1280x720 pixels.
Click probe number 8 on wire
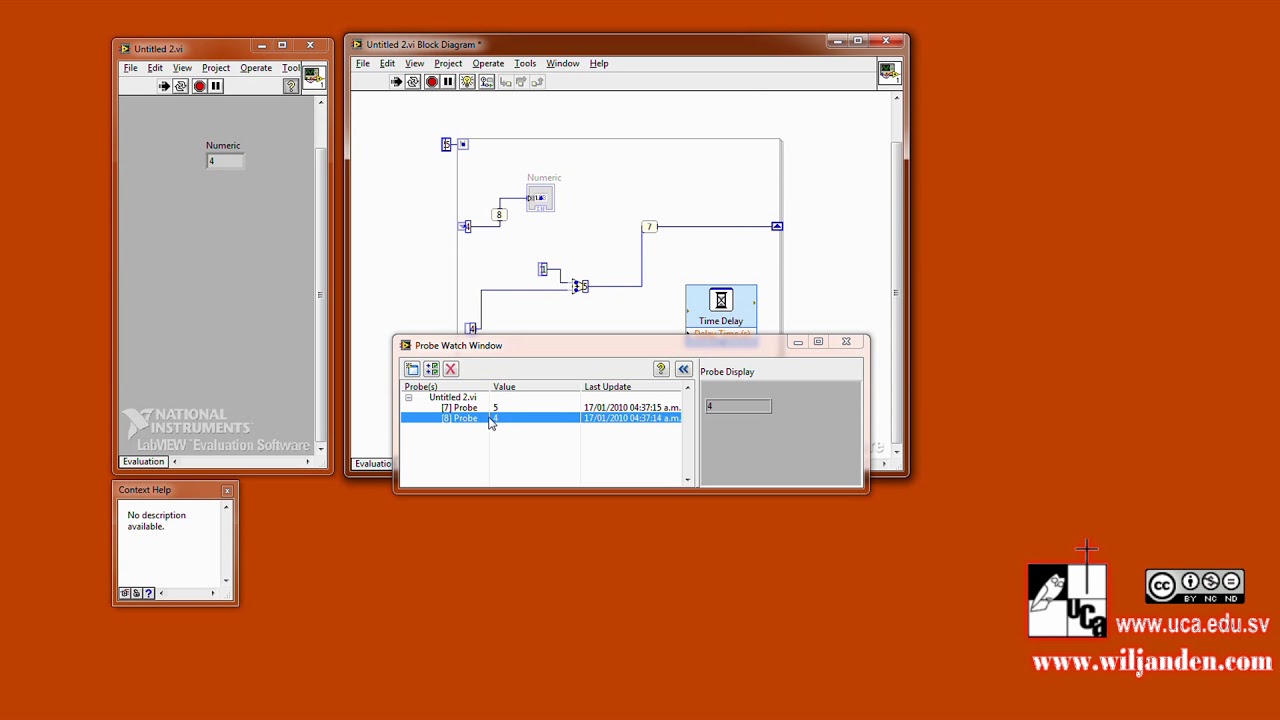(499, 215)
